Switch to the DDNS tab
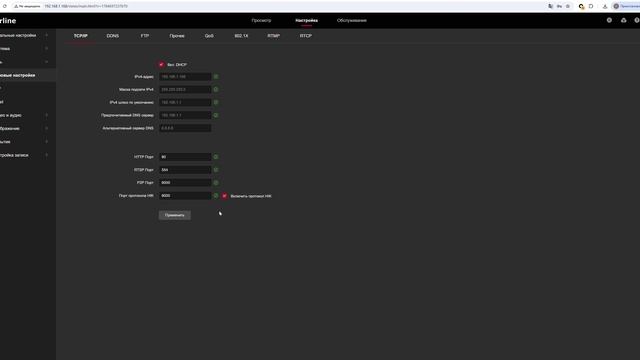This screenshot has height=360, width=640. pos(113,36)
